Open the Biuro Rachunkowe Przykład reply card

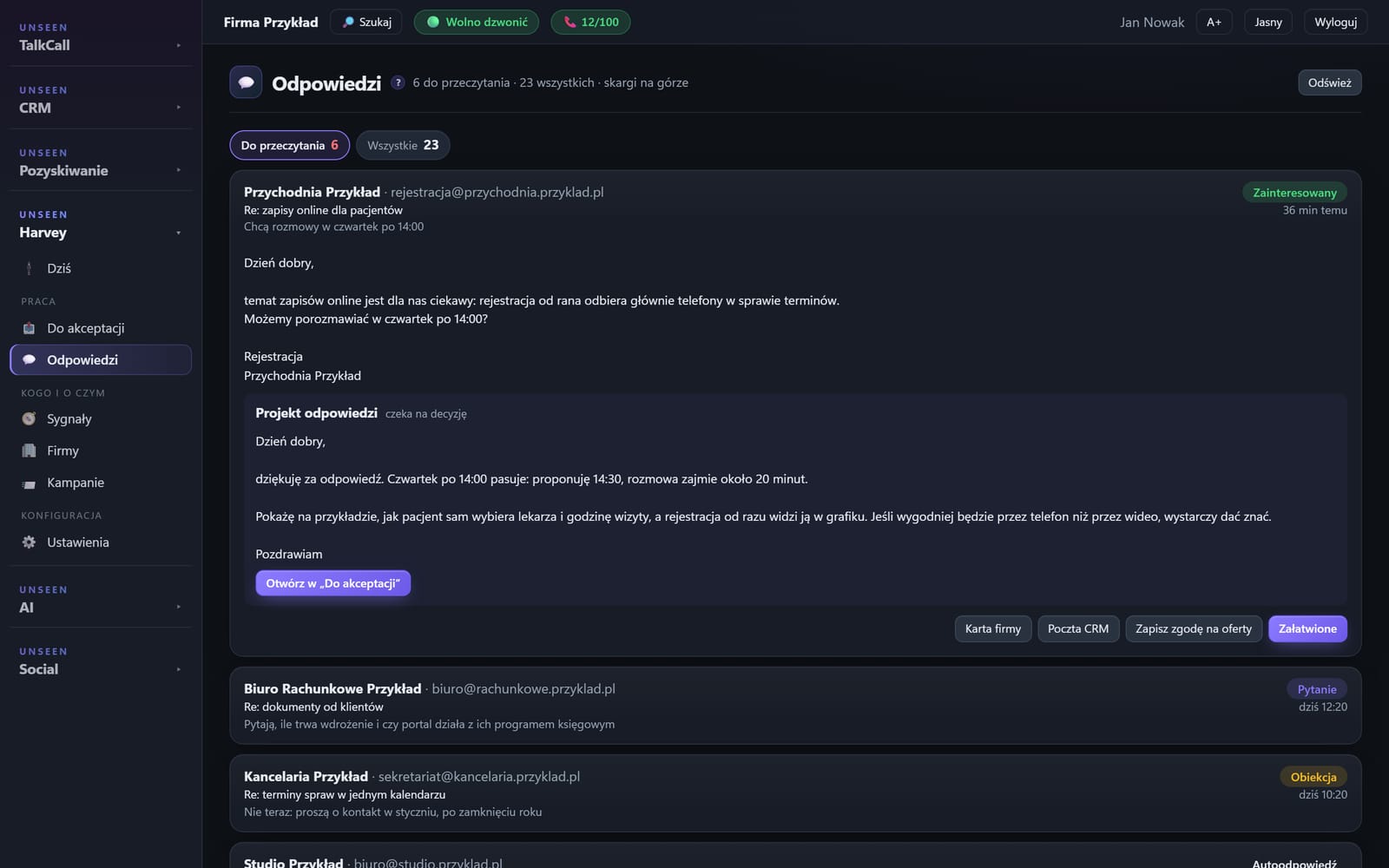pos(795,706)
